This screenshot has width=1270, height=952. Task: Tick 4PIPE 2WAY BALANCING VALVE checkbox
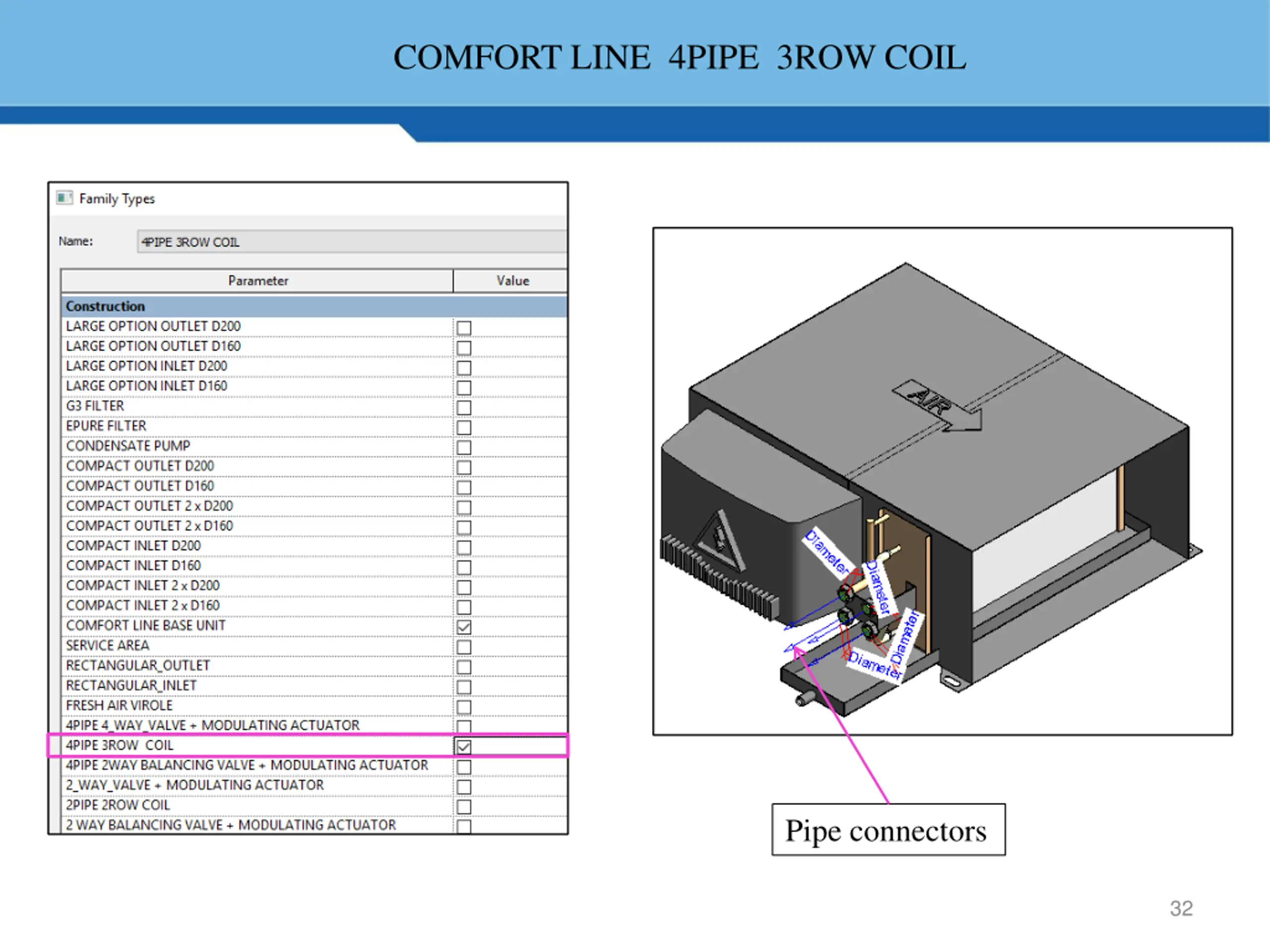click(463, 767)
